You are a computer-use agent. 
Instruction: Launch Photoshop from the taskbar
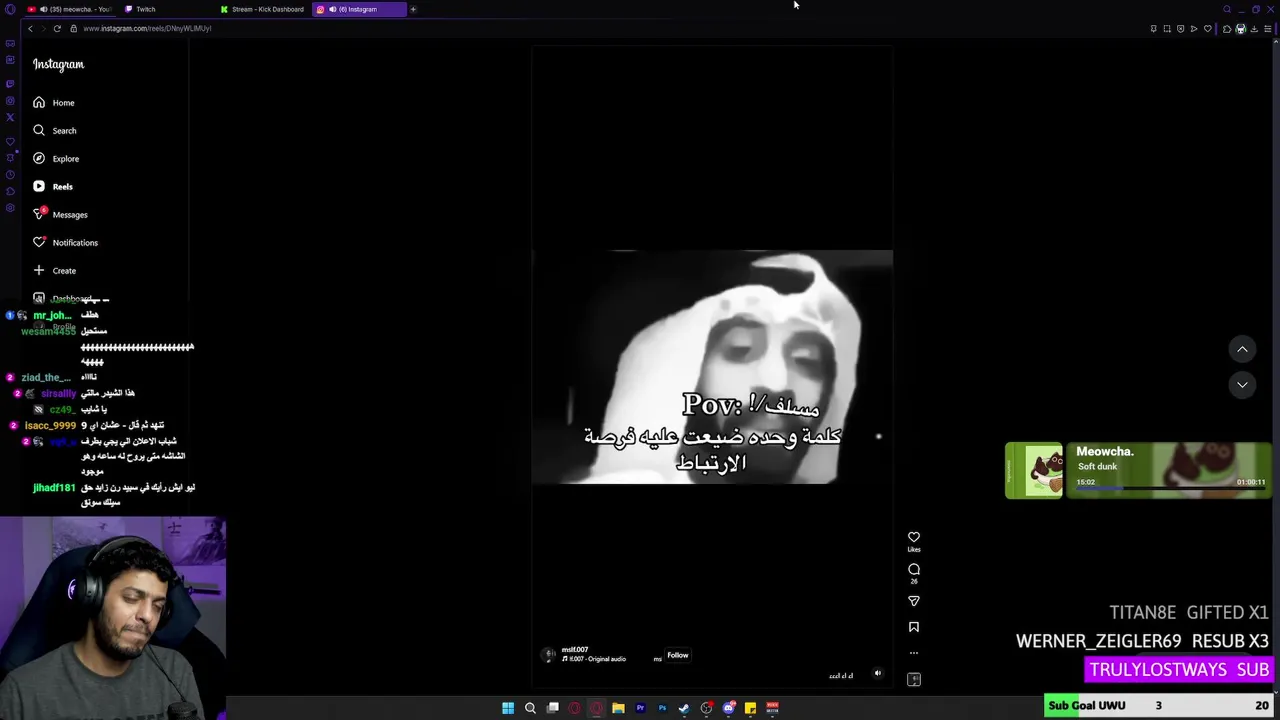pyautogui.click(x=662, y=708)
